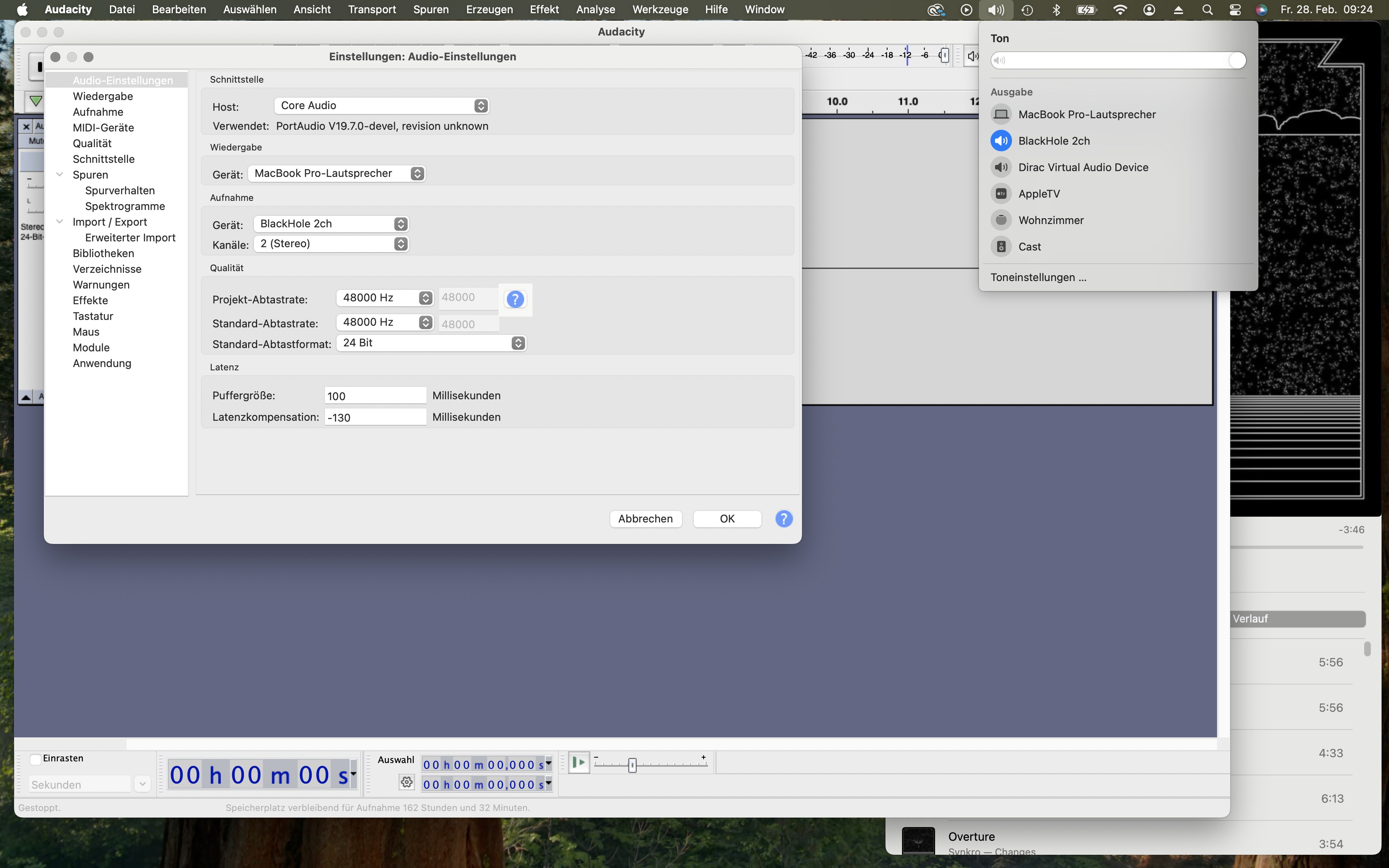Open the Kanäle 2 (Stereo) dropdown
The image size is (1389, 868).
tap(331, 244)
